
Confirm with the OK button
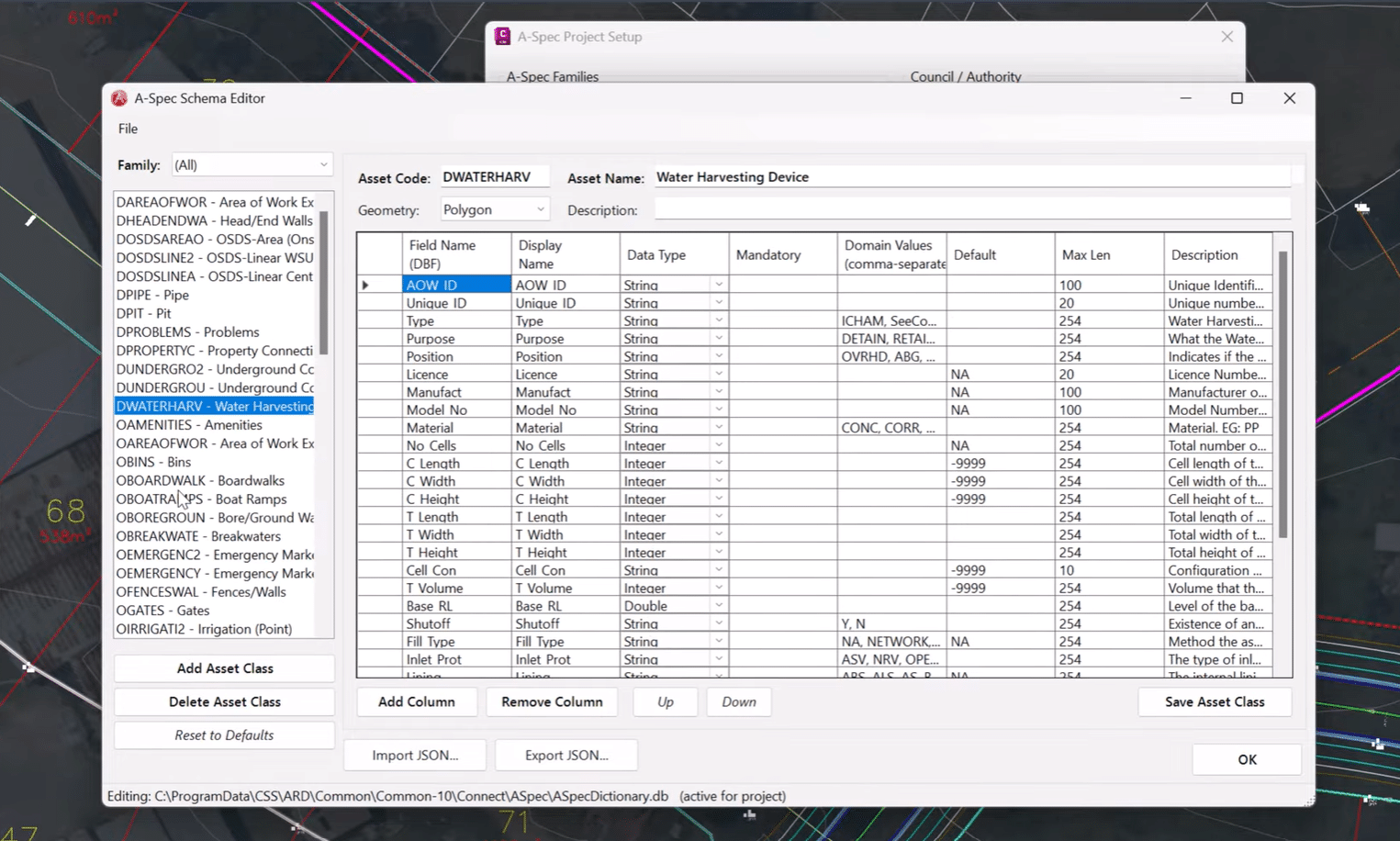(x=1247, y=759)
